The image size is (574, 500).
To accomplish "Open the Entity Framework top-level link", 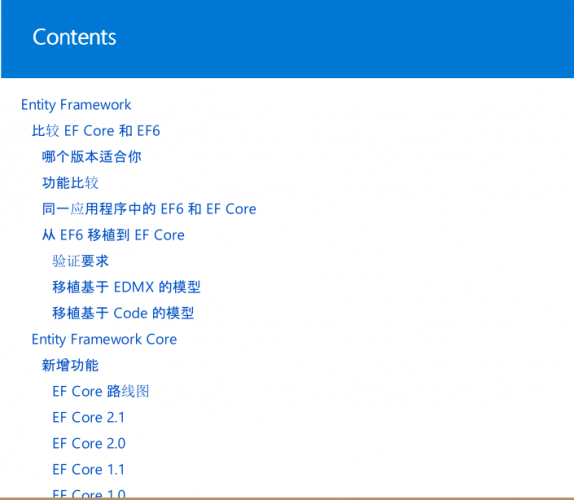I will (76, 105).
